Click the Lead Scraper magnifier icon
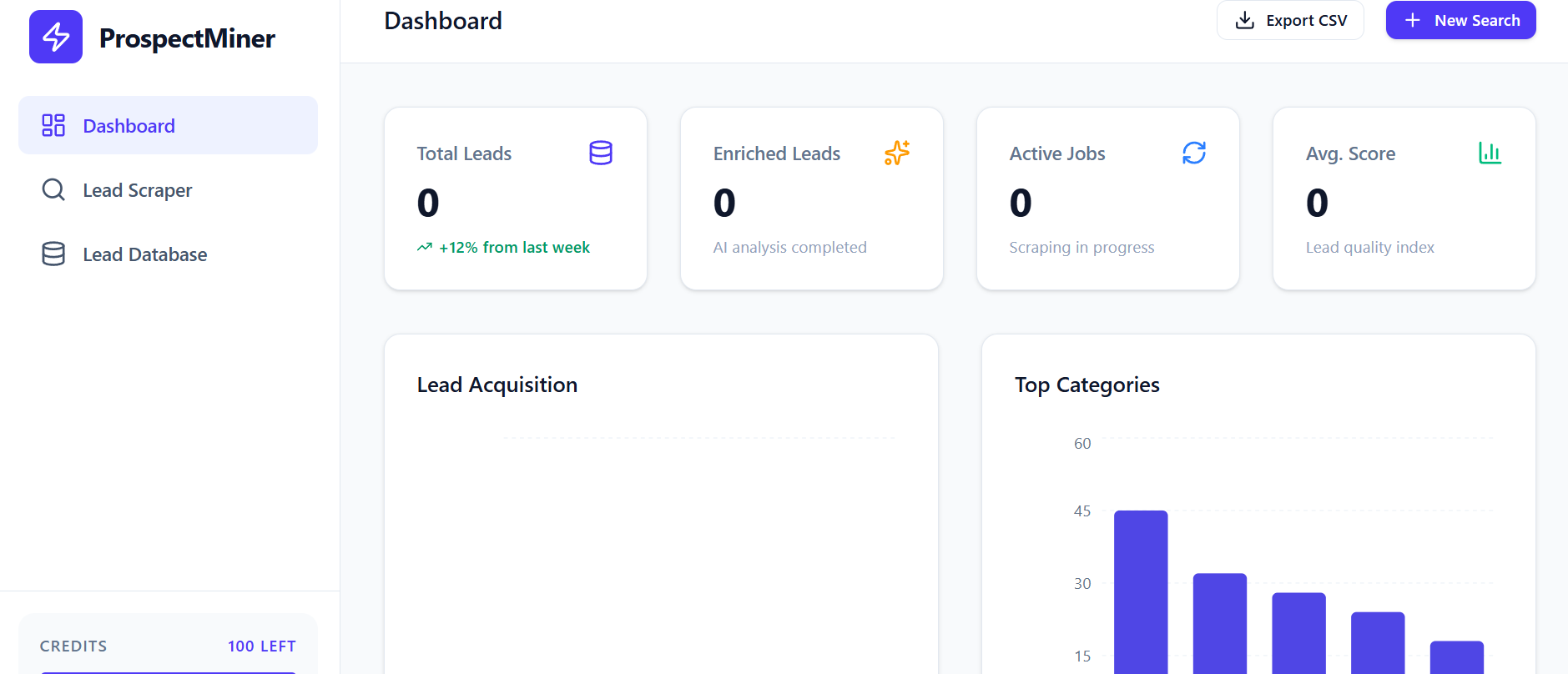Viewport: 1568px width, 674px height. 53,189
